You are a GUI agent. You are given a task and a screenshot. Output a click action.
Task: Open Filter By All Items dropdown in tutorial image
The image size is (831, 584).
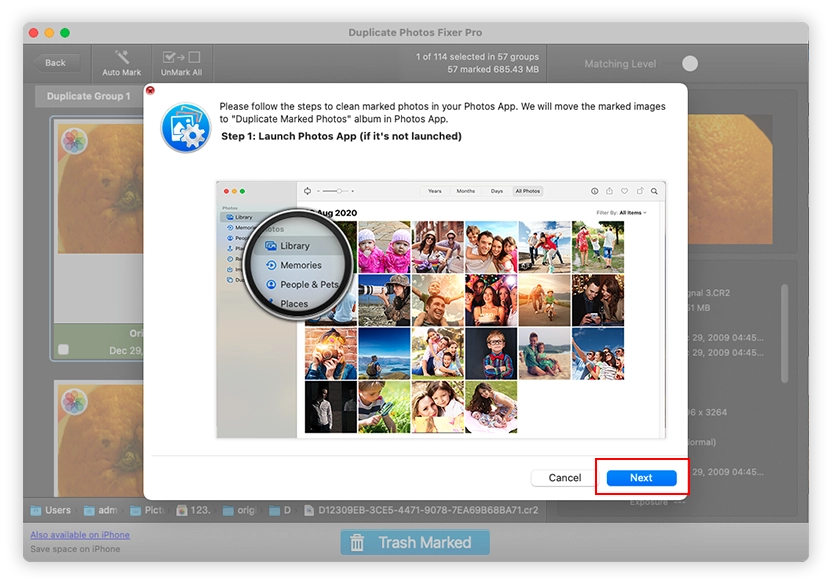pyautogui.click(x=621, y=213)
